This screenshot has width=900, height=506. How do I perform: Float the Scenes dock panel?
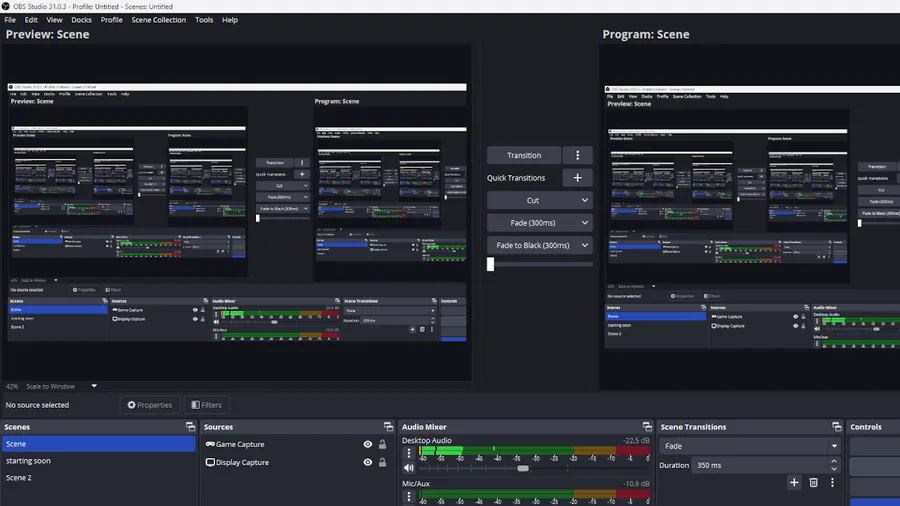point(190,427)
